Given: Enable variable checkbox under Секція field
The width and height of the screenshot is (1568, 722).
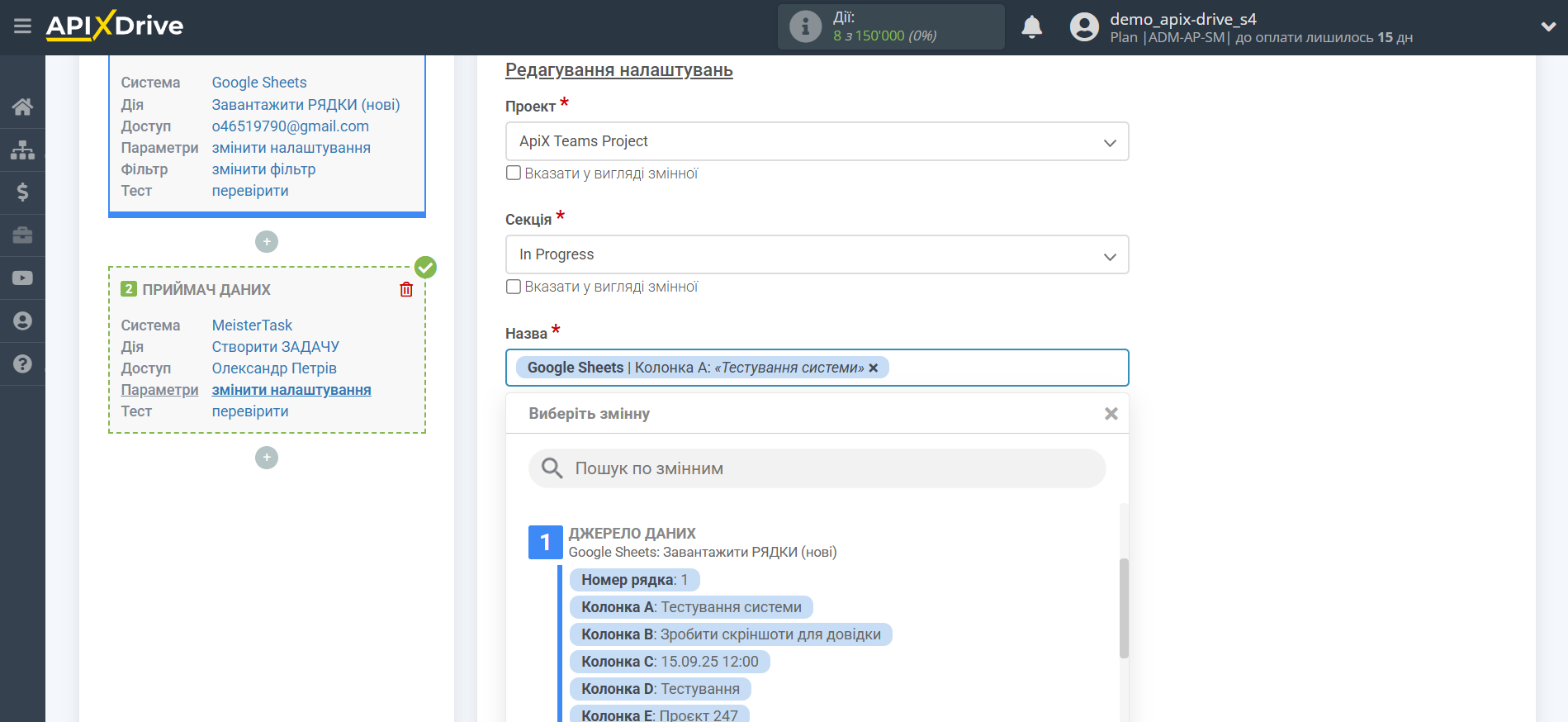Looking at the screenshot, I should pos(514,287).
